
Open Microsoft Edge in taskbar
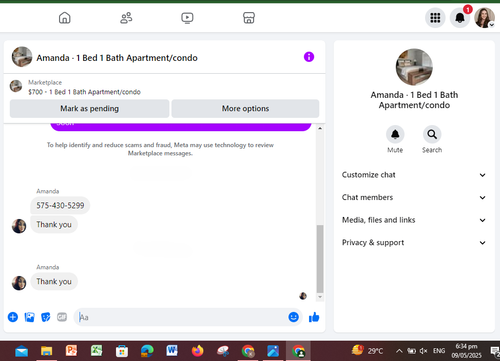[x=147, y=351]
